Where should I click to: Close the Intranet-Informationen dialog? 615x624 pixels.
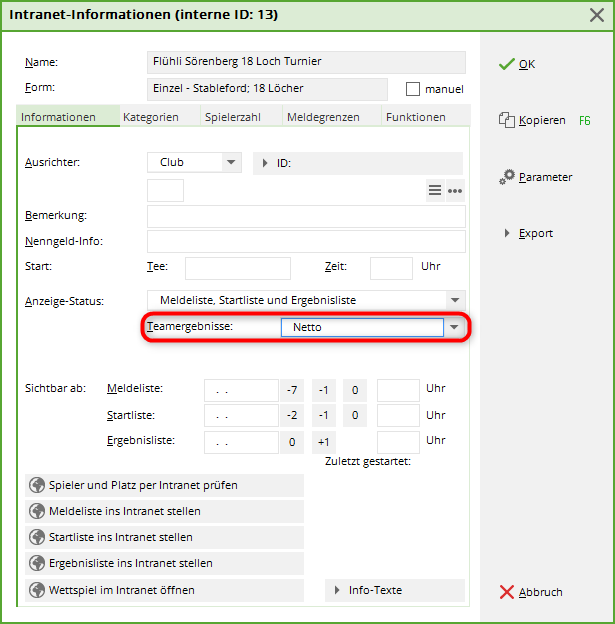597,15
